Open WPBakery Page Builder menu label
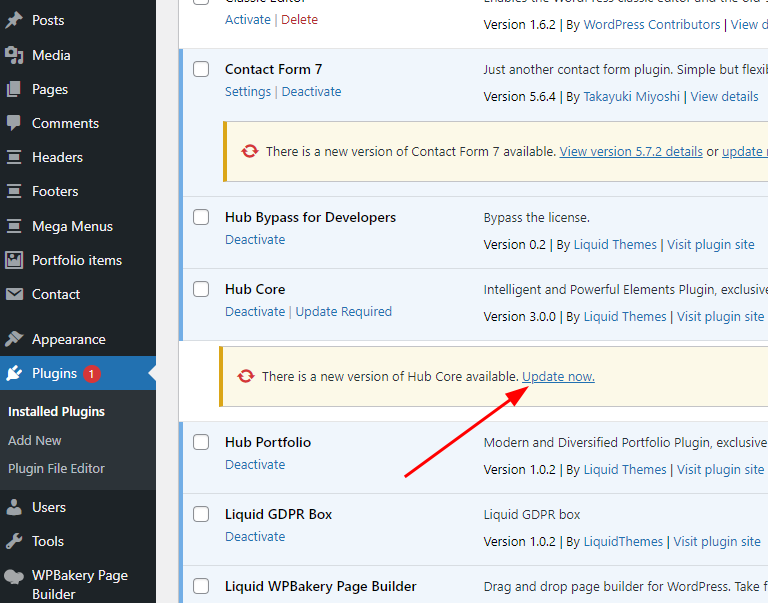This screenshot has height=603, width=768. pos(80,584)
